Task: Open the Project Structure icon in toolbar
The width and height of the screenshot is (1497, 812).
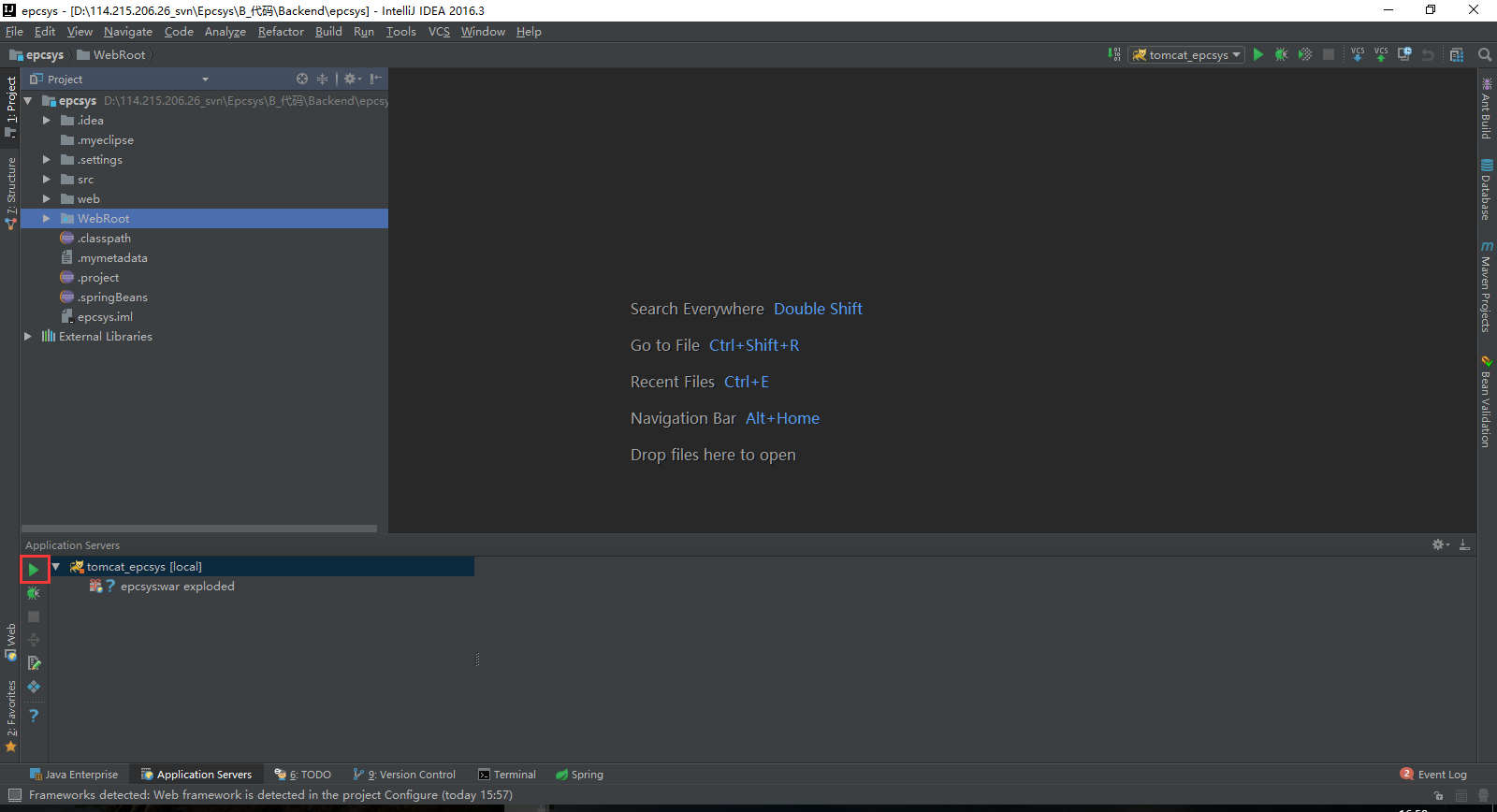Action: coord(1456,55)
